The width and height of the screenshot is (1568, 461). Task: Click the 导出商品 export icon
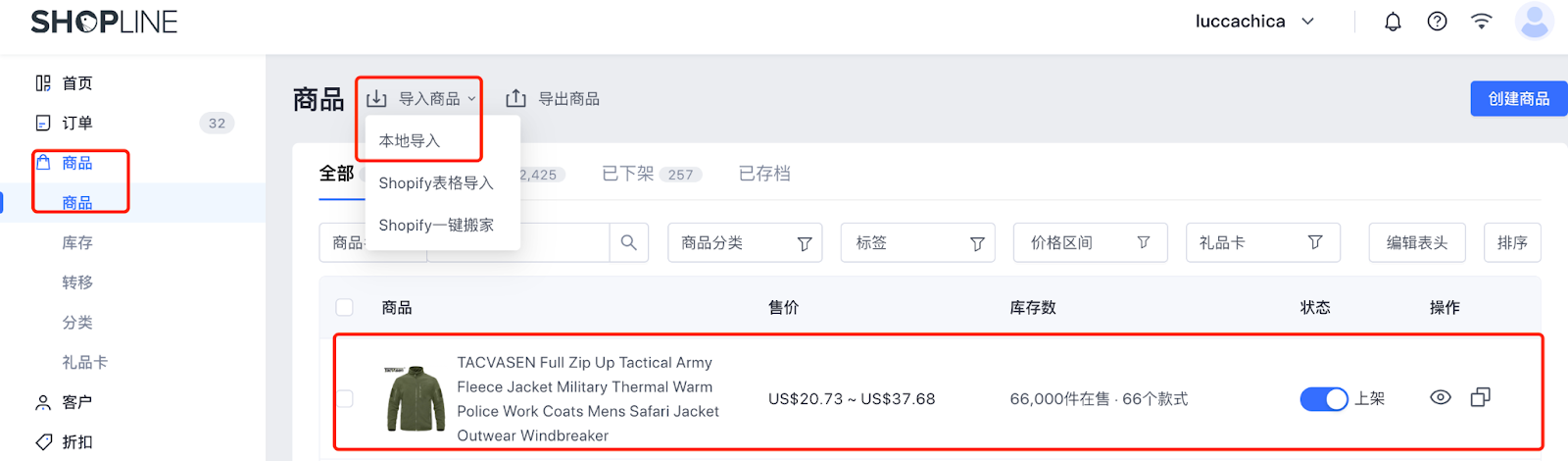(x=516, y=98)
